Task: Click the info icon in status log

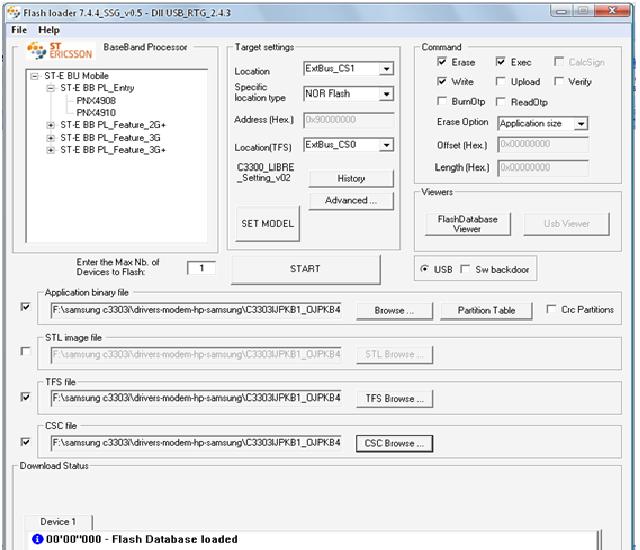Action: pos(37,539)
